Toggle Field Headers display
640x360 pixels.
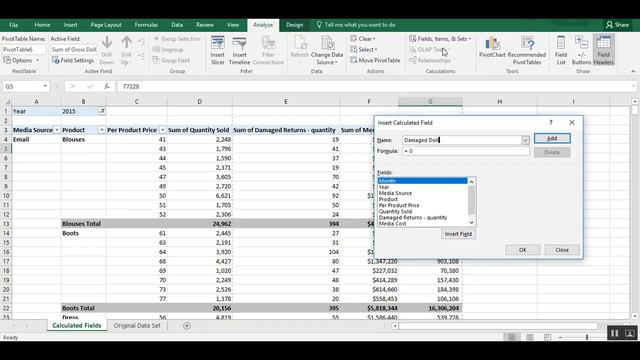coord(603,50)
